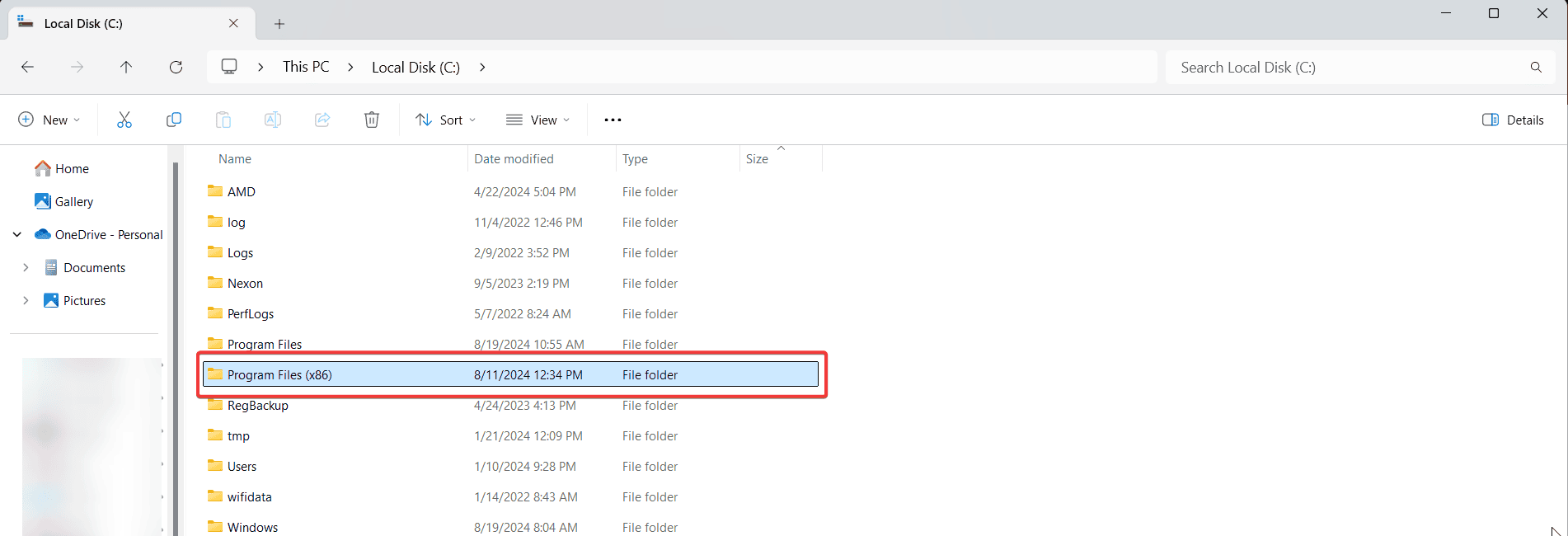Open the New dropdown menu
Viewport: 1568px width, 536px height.
pos(49,120)
